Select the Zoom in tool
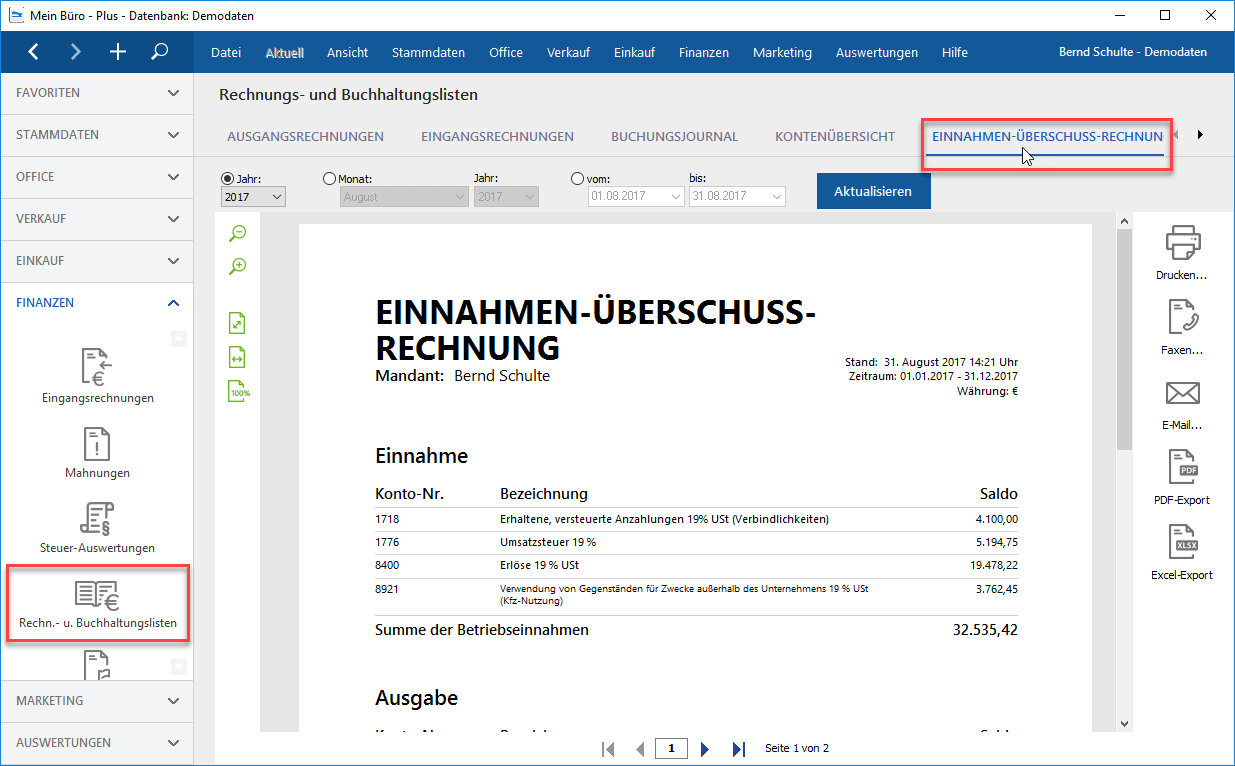 point(237,266)
